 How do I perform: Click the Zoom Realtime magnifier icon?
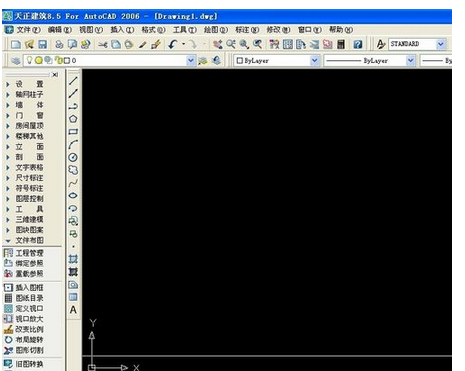click(231, 44)
